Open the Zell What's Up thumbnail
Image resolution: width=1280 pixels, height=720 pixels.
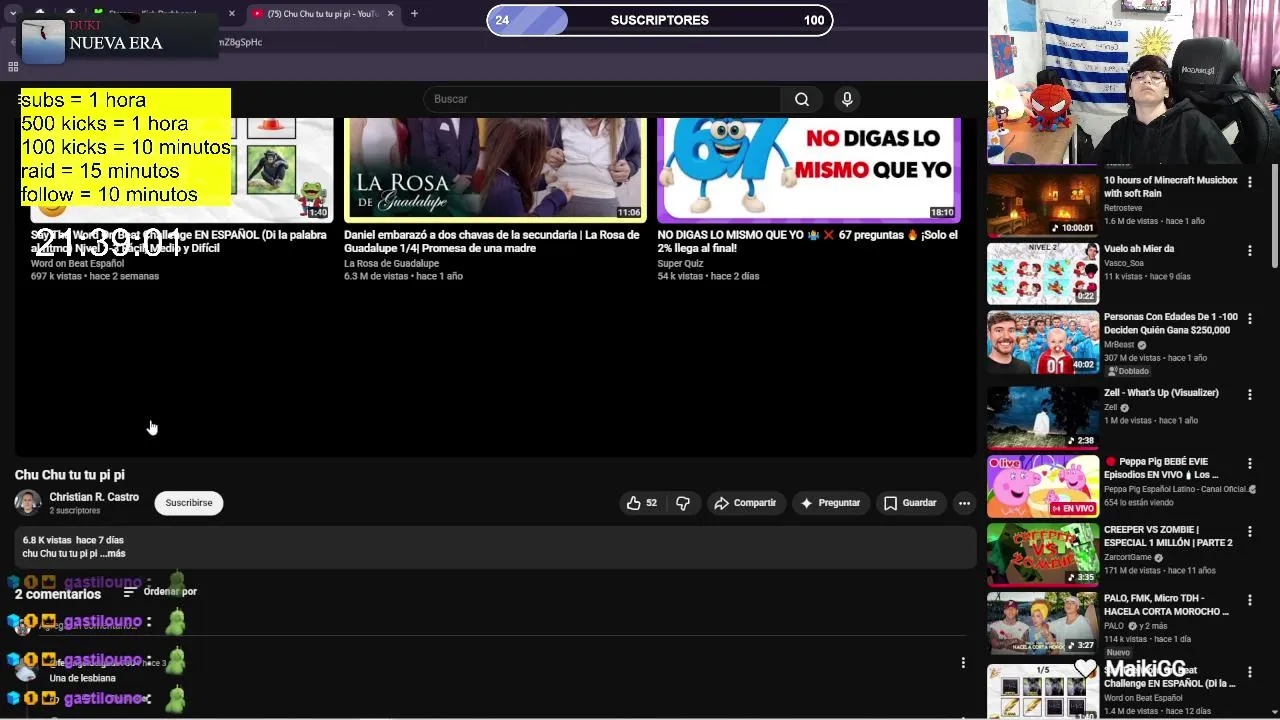(x=1043, y=417)
